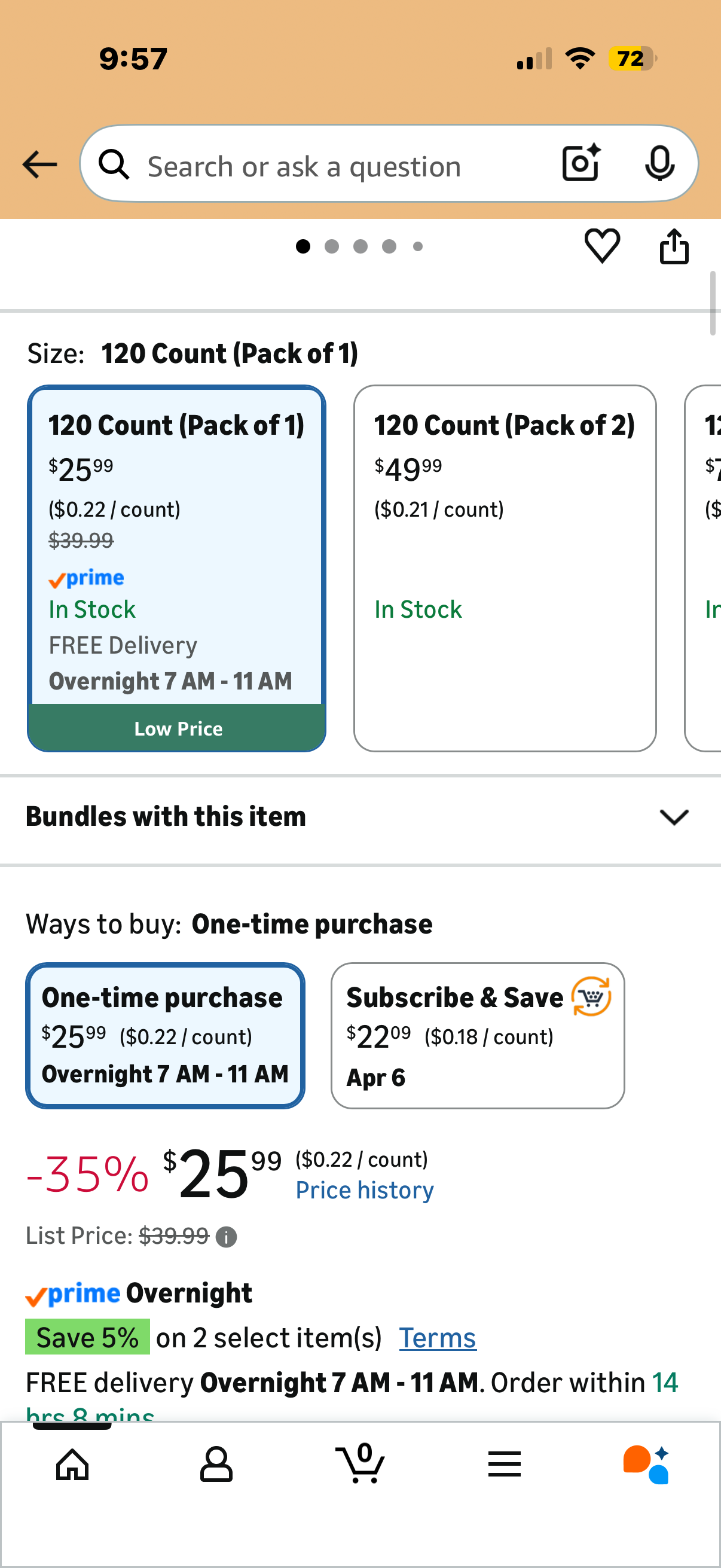
Task: Open the Terms link
Action: pyautogui.click(x=438, y=1338)
